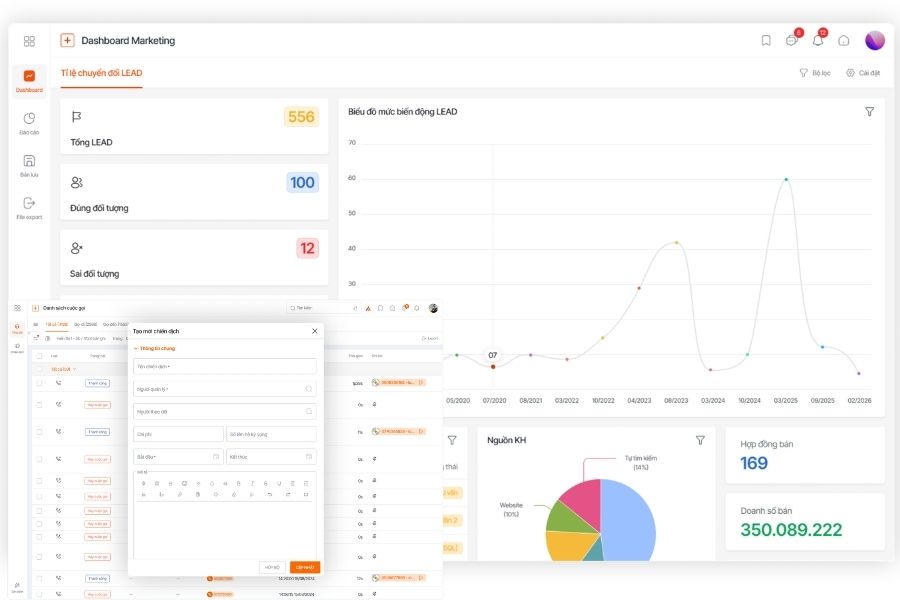Select the blue slice of the pie chart

point(631,522)
